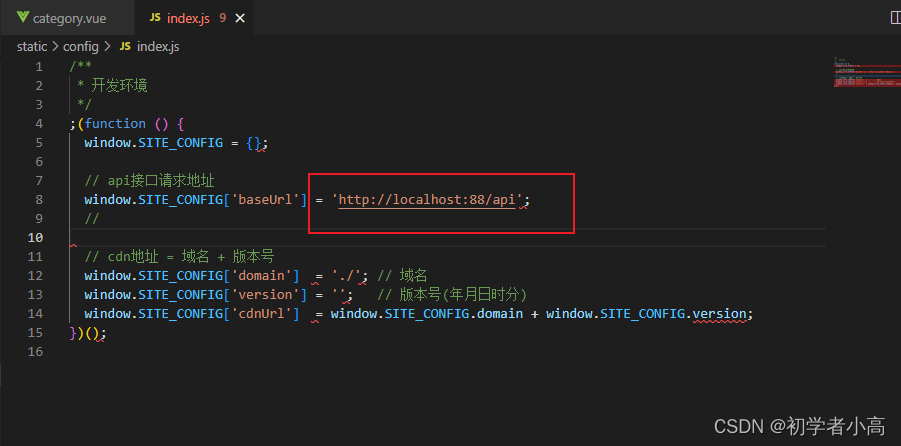Click the '})();' closing on line 15
Image resolution: width=901 pixels, height=446 pixels.
pos(88,333)
